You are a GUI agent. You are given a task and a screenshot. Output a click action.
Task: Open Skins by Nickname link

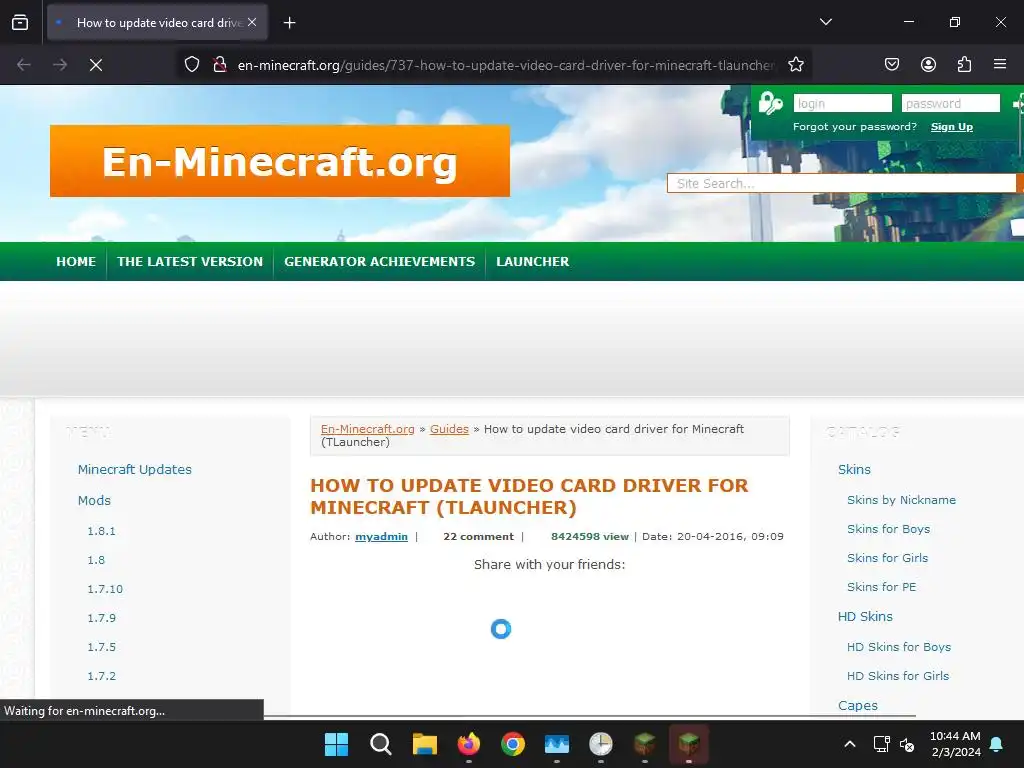pyautogui.click(x=901, y=500)
